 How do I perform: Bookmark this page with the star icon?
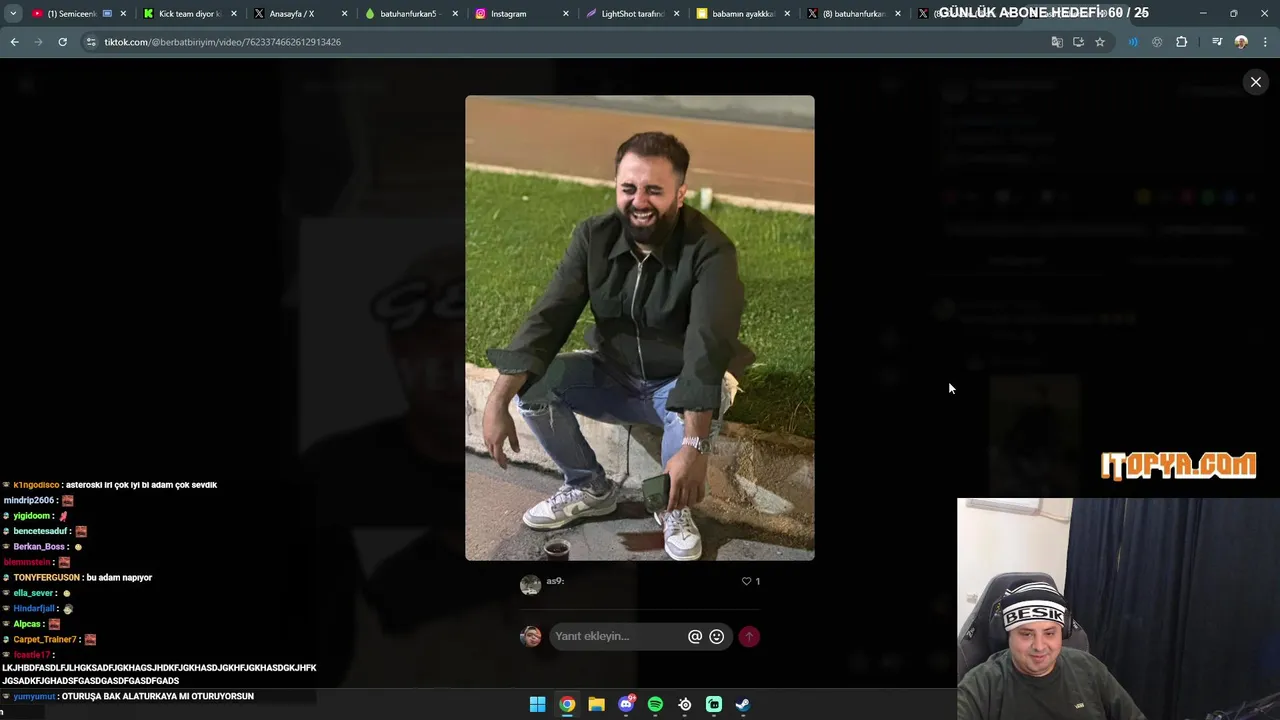click(x=1100, y=42)
